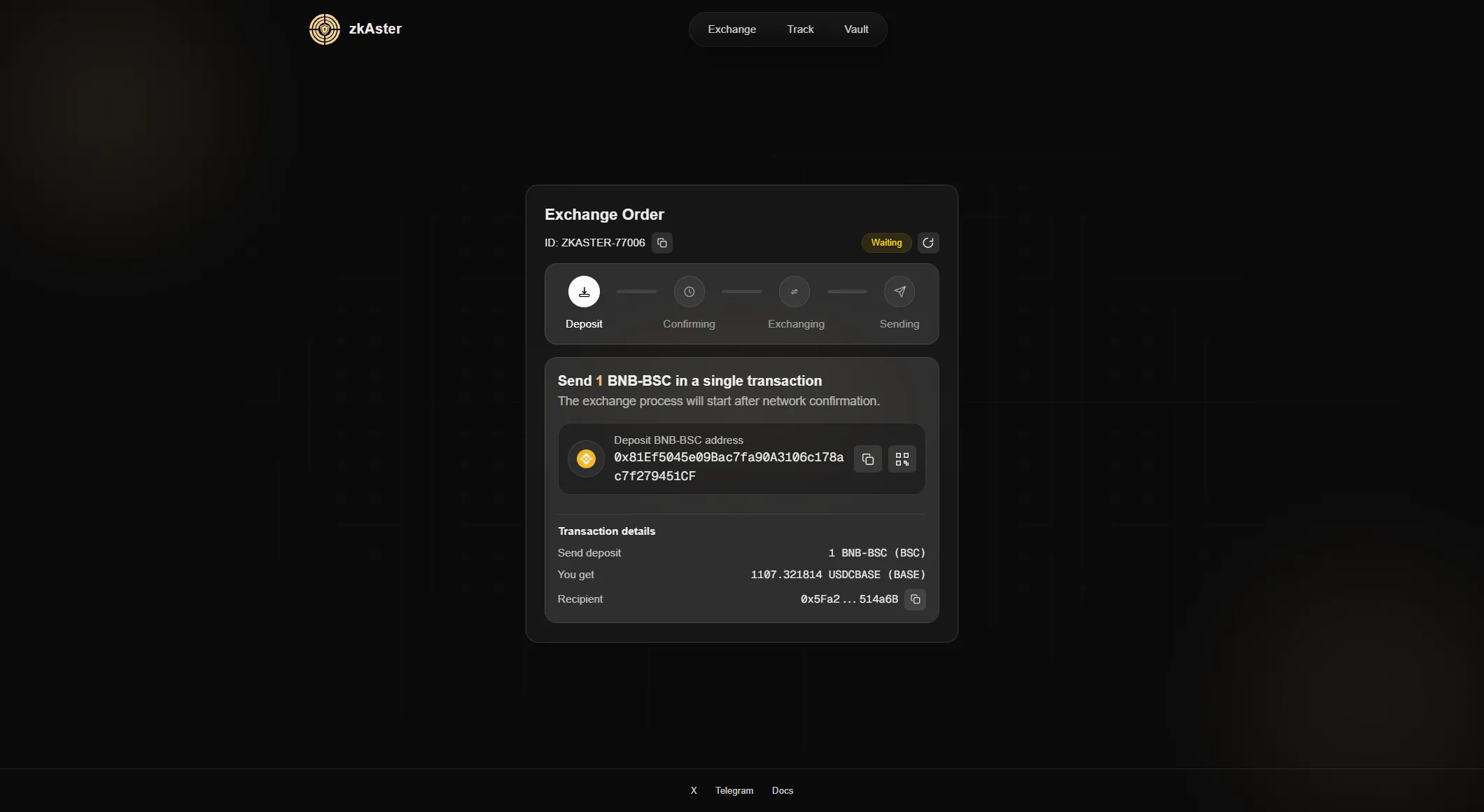This screenshot has width=1484, height=812.
Task: Click the BNB coin icon
Action: pos(586,459)
